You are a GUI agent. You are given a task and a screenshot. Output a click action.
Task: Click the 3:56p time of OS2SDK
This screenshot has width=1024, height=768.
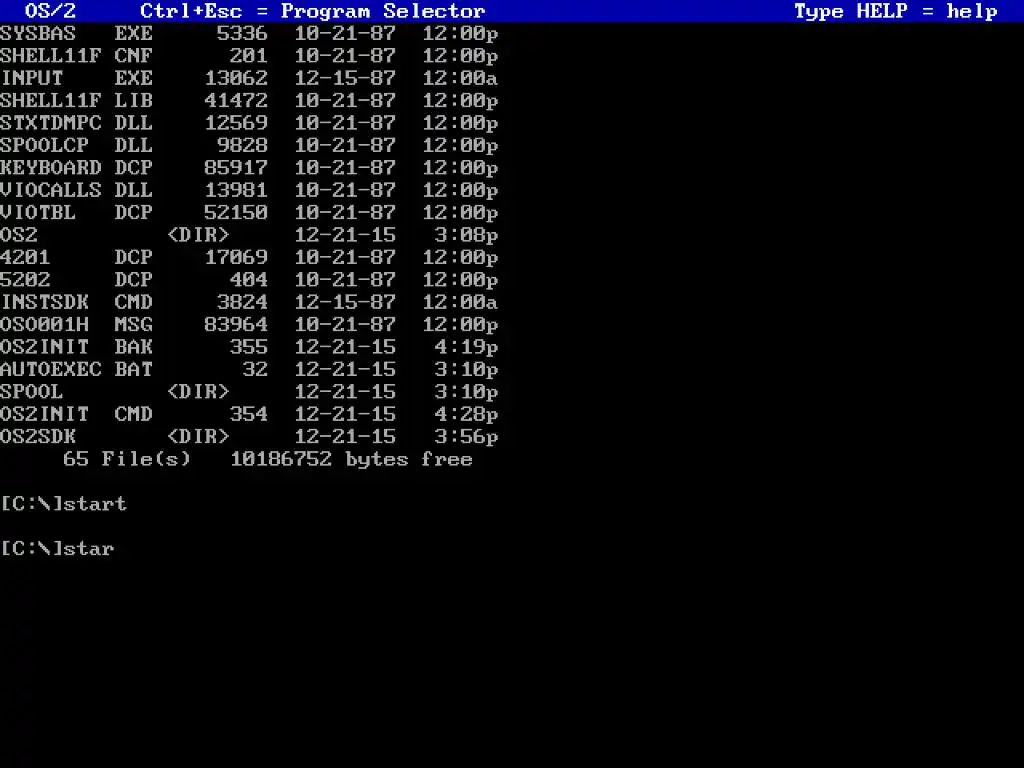pyautogui.click(x=466, y=436)
